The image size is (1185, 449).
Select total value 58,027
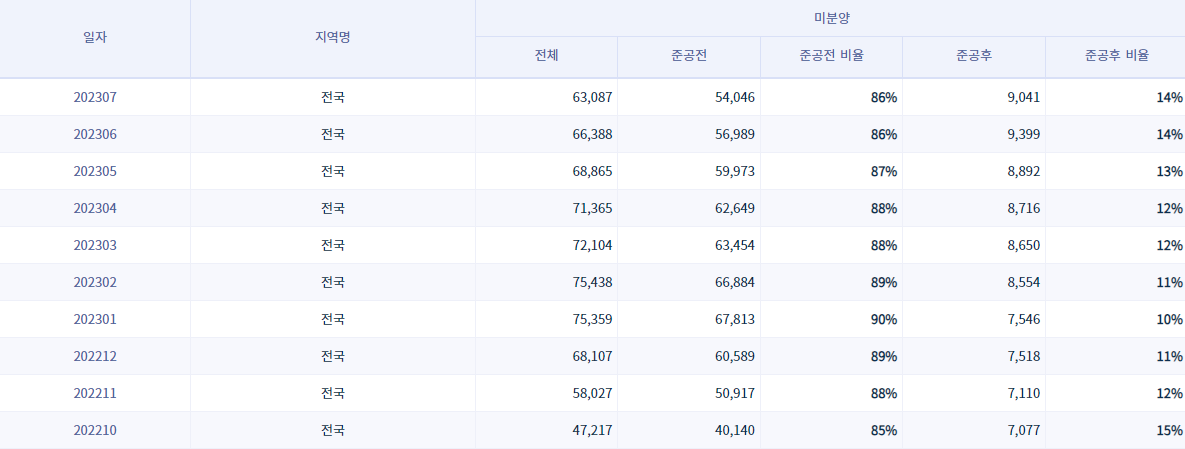point(592,393)
